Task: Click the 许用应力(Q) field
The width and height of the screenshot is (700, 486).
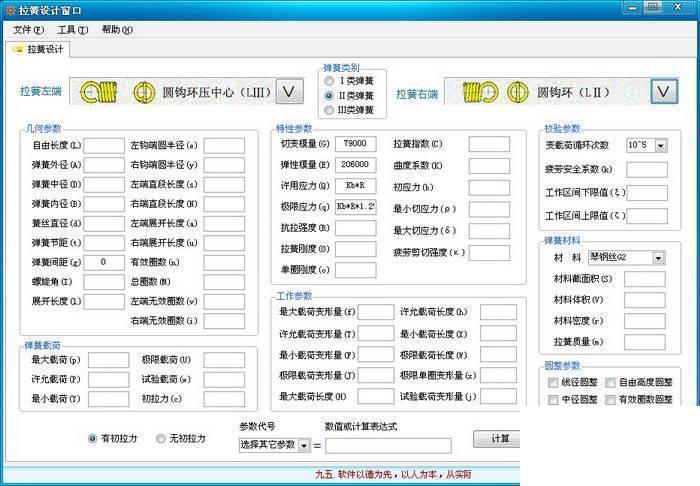Action: (355, 186)
